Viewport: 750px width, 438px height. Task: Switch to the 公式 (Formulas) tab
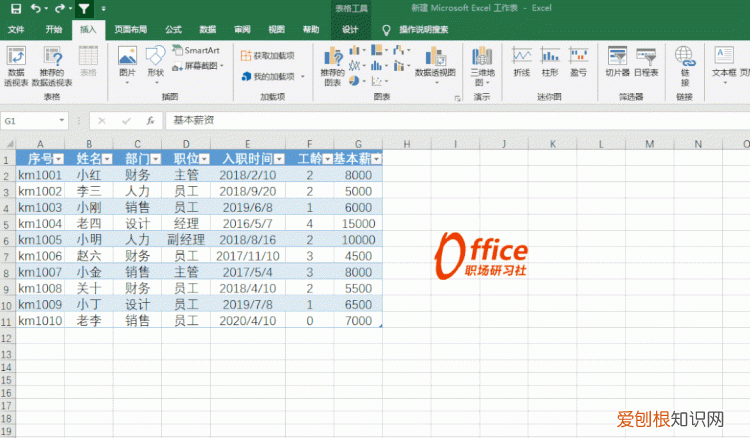[173, 30]
